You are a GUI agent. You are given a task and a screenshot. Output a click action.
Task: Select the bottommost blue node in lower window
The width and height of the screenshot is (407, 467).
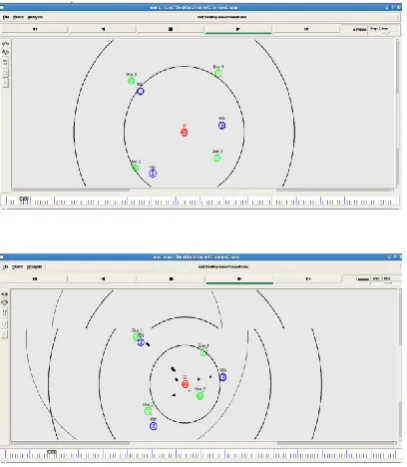[153, 426]
